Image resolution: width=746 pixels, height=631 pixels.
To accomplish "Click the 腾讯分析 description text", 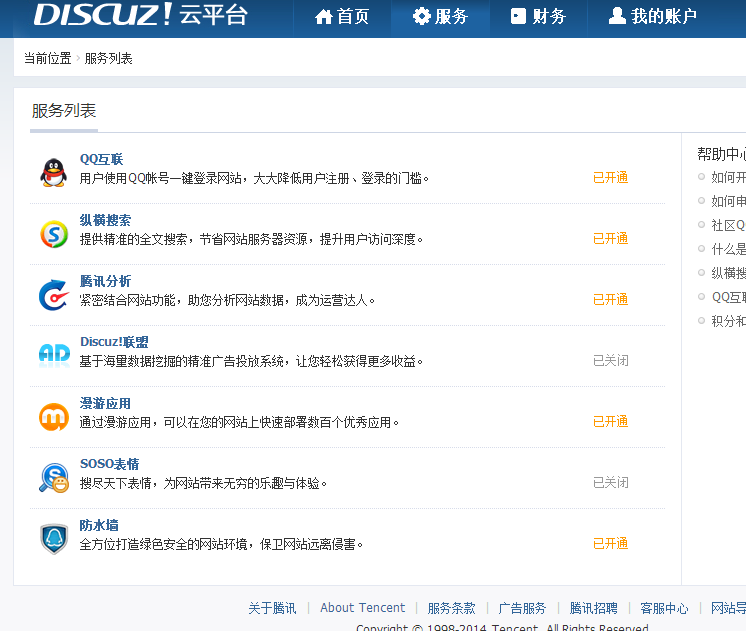I will 227,300.
